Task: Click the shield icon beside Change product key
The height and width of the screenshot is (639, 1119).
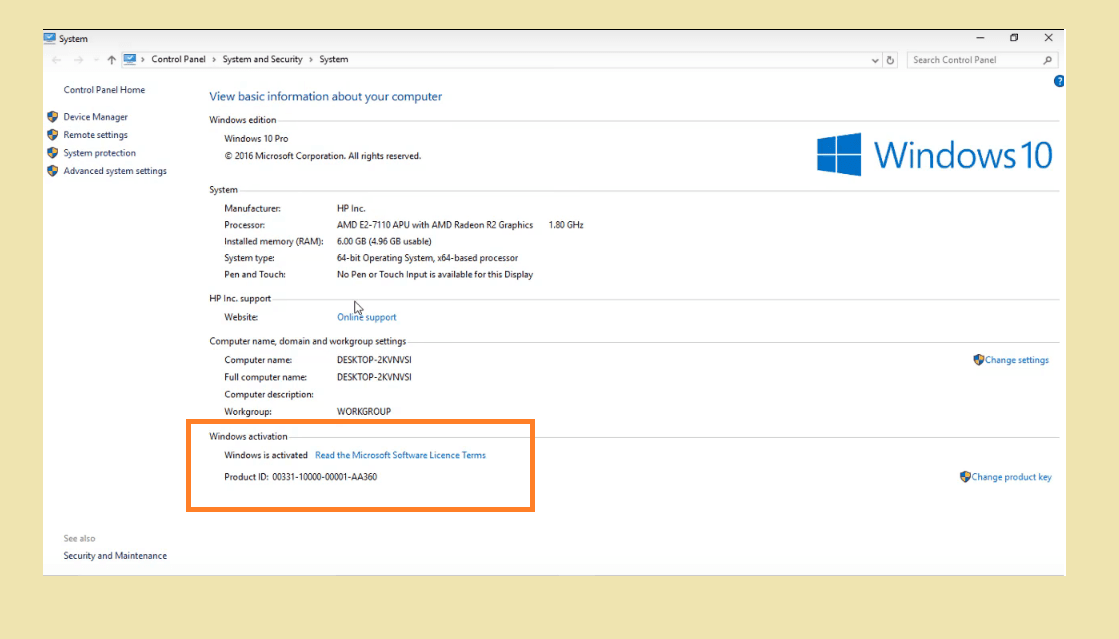Action: pyautogui.click(x=965, y=477)
